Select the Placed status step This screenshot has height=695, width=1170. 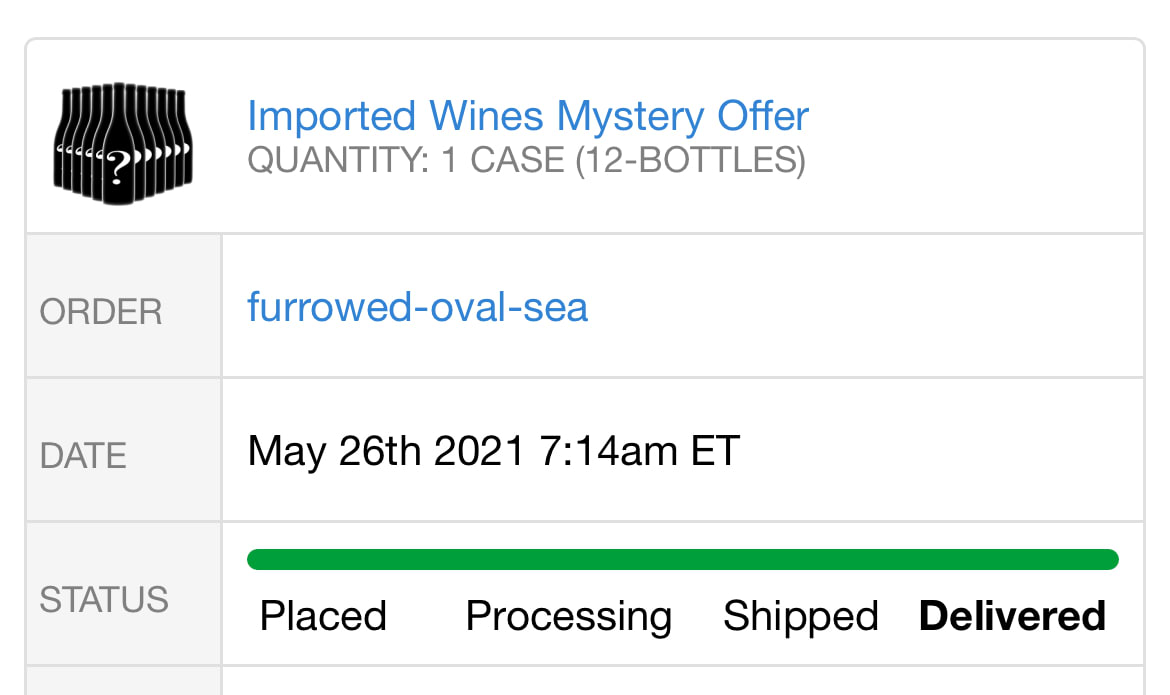pyautogui.click(x=323, y=616)
